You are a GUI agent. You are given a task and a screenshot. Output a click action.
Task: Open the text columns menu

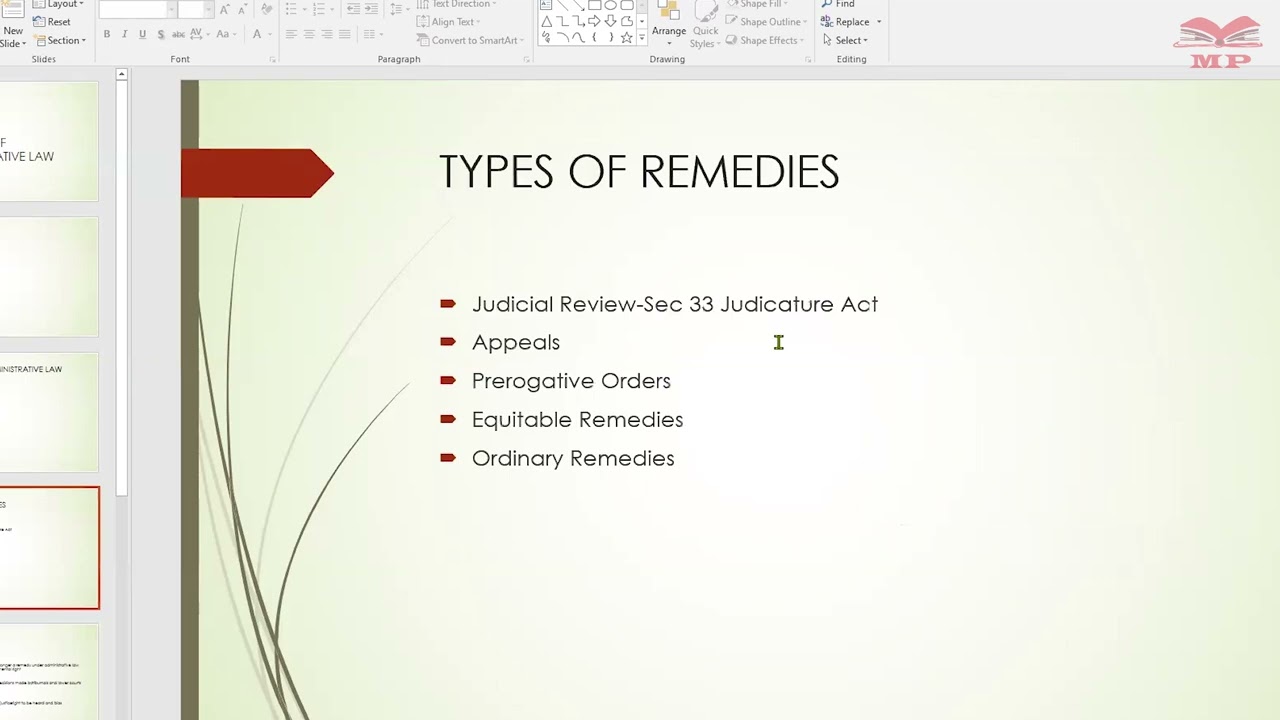pyautogui.click(x=373, y=34)
